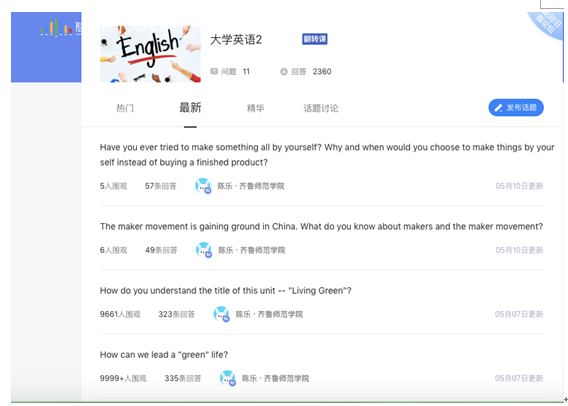Click the 翻转课 blue badge
The width and height of the screenshot is (568, 406).
point(315,39)
